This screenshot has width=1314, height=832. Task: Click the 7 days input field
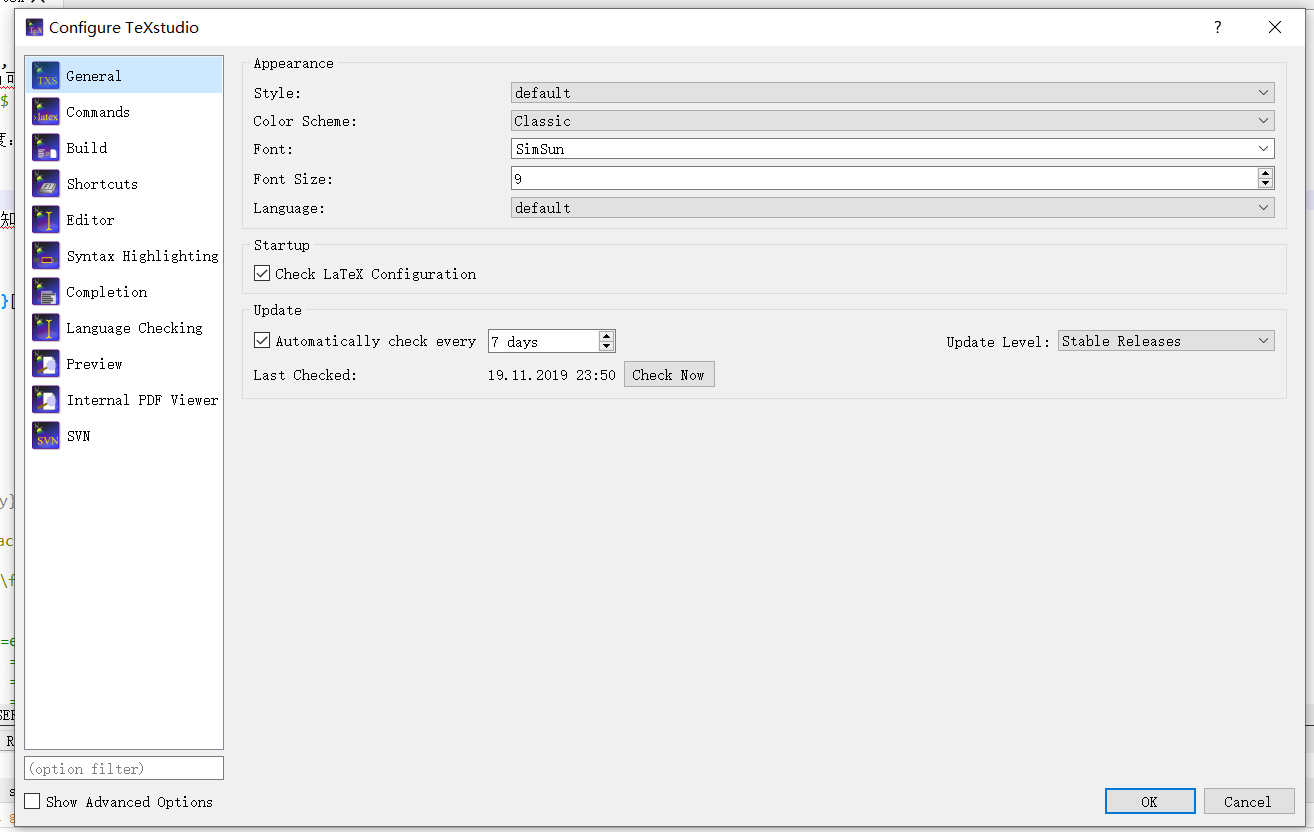(544, 341)
